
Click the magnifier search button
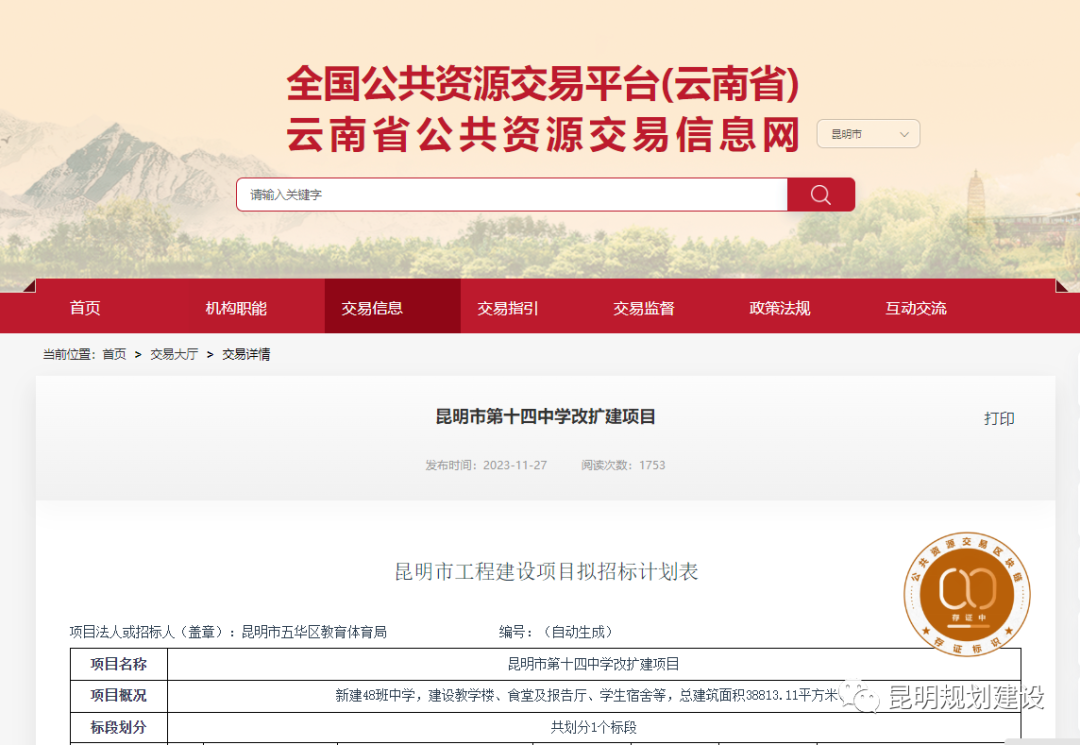pyautogui.click(x=820, y=195)
